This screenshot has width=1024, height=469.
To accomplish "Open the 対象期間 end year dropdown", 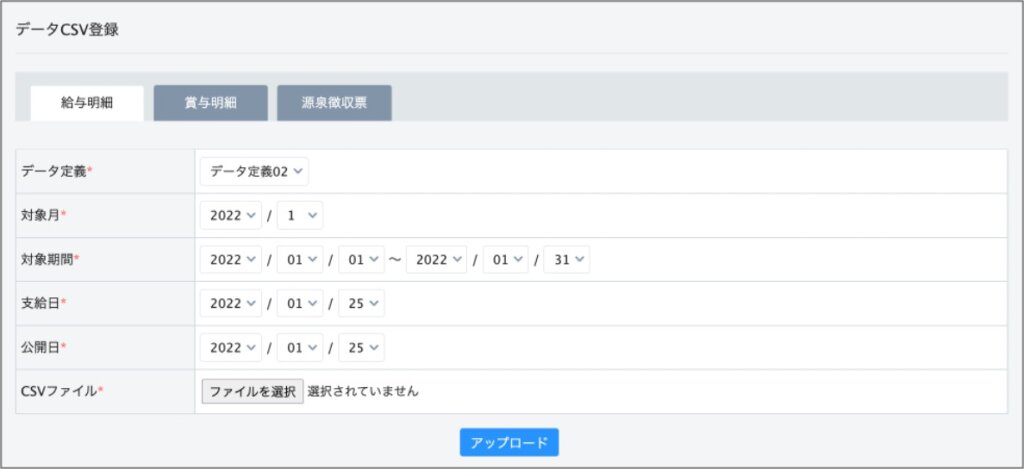I will (436, 259).
